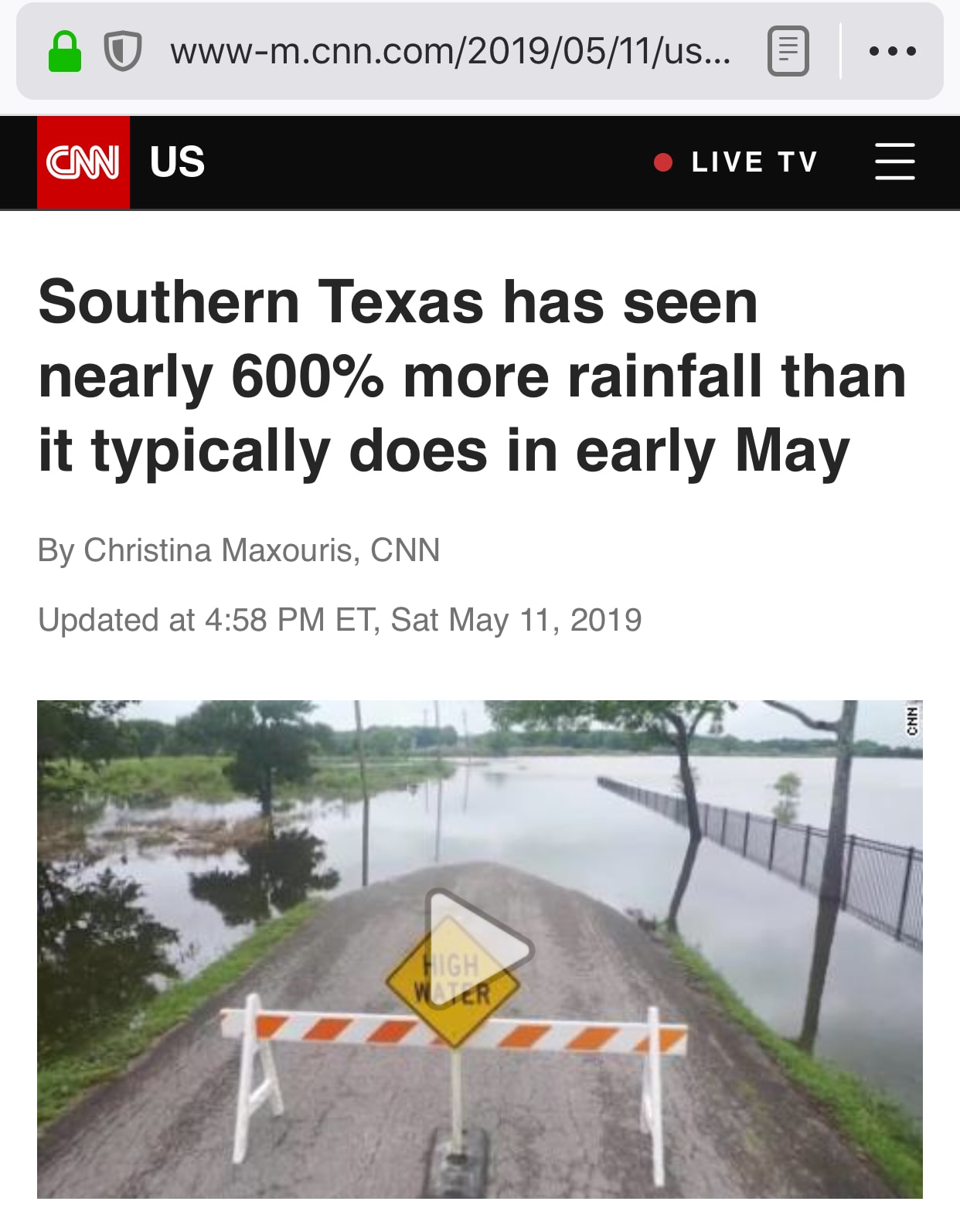This screenshot has width=960, height=1232.
Task: Tap the 600% figure in the headline
Action: [x=308, y=376]
